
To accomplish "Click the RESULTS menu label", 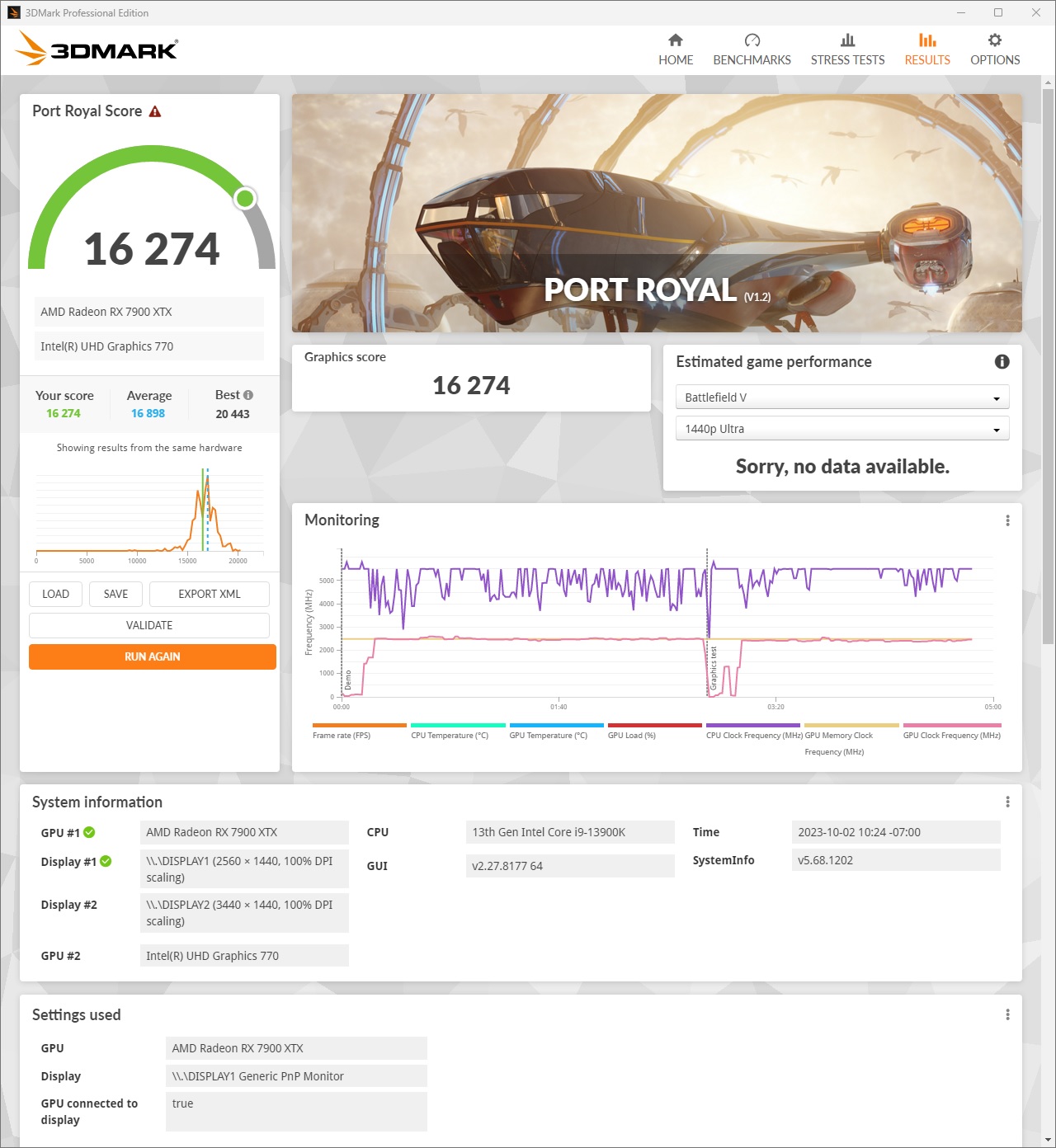I will coord(927,60).
